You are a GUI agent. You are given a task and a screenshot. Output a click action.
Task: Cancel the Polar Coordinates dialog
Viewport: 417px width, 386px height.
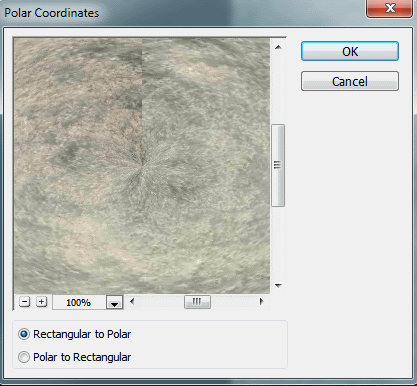350,81
